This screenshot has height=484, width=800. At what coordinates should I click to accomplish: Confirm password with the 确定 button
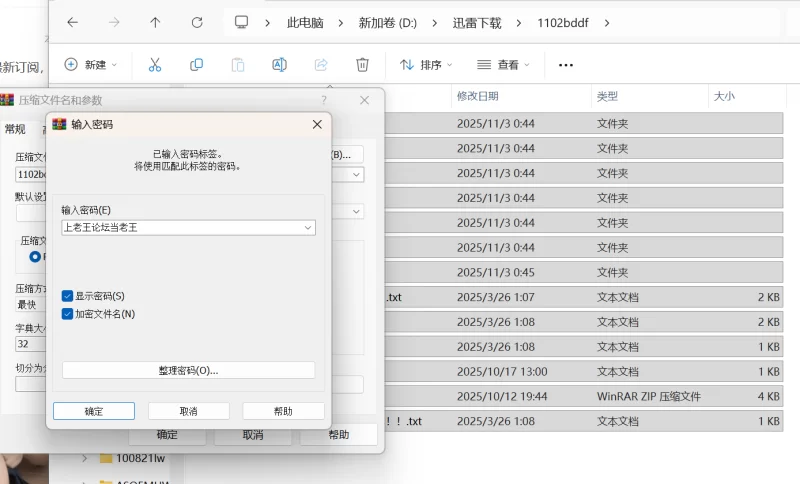pos(94,411)
